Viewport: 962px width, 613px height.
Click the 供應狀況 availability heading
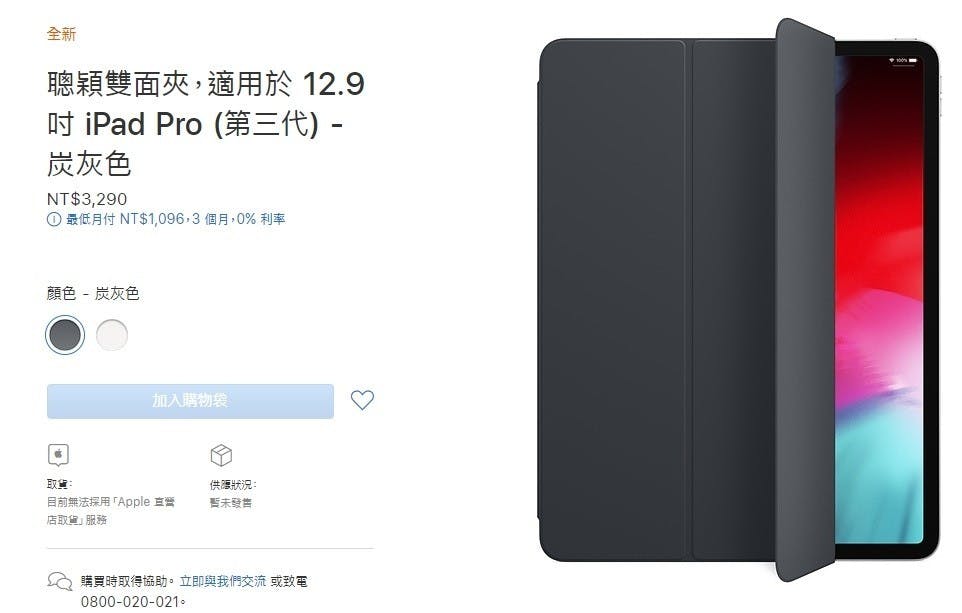pos(233,485)
